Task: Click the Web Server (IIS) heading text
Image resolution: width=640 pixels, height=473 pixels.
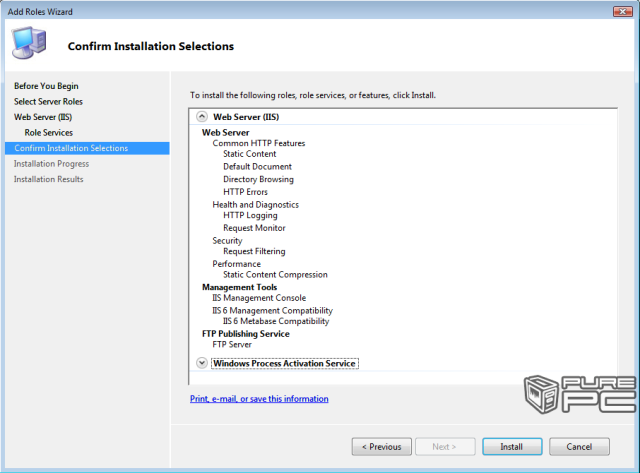Action: (x=246, y=117)
